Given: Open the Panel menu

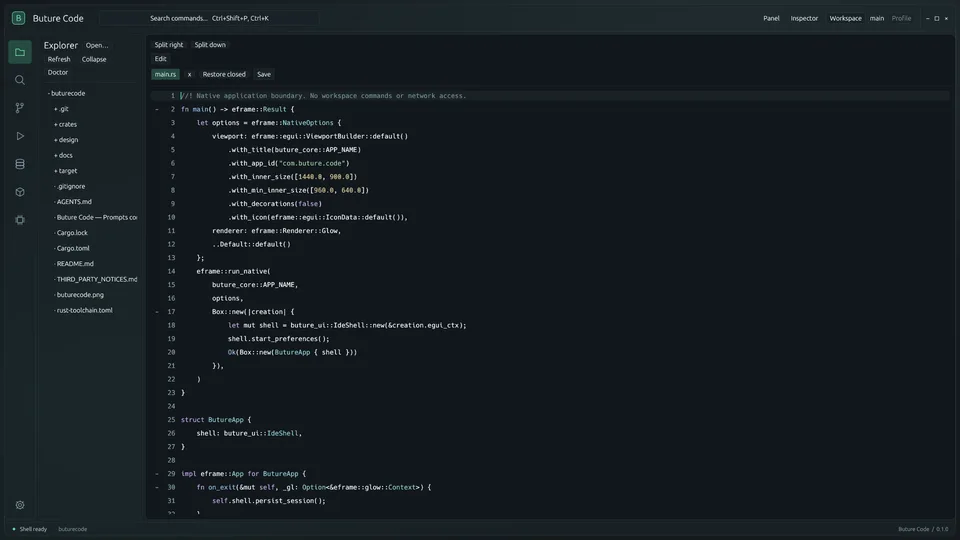Looking at the screenshot, I should [x=771, y=18].
